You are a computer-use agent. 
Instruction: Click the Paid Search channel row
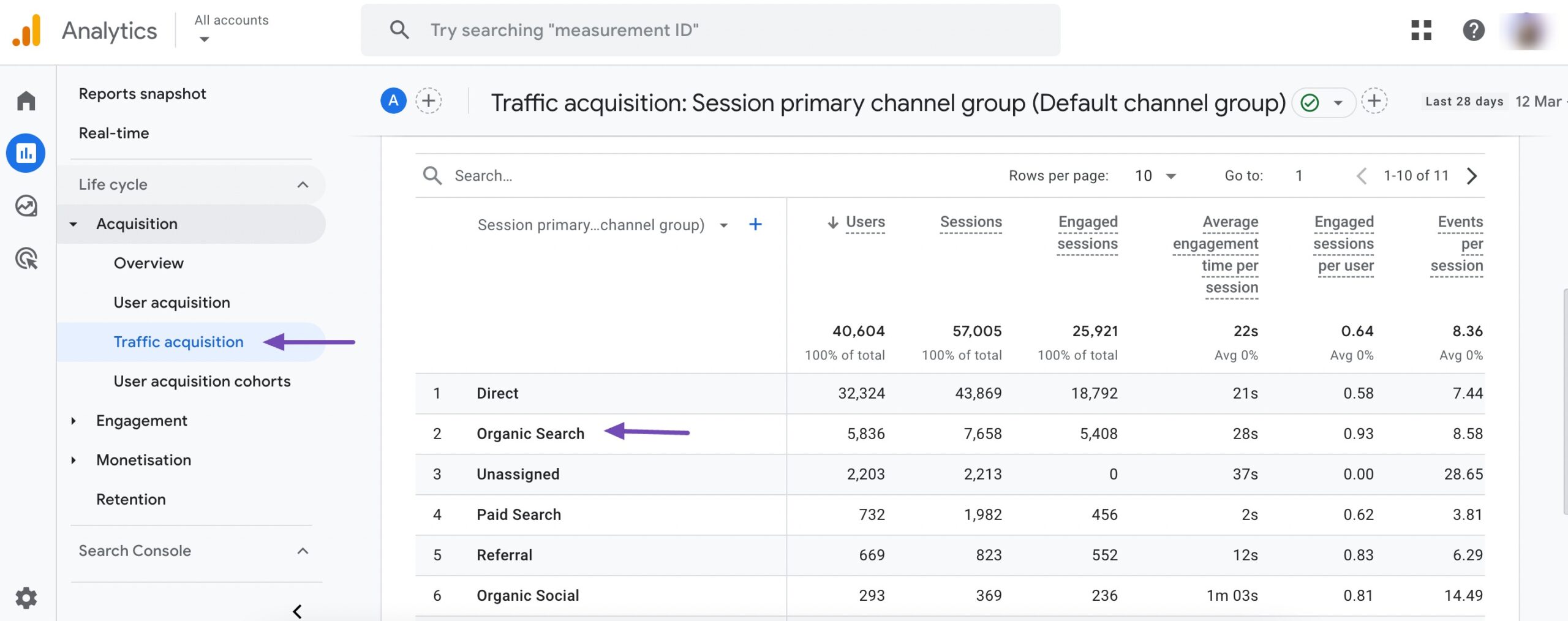949,514
